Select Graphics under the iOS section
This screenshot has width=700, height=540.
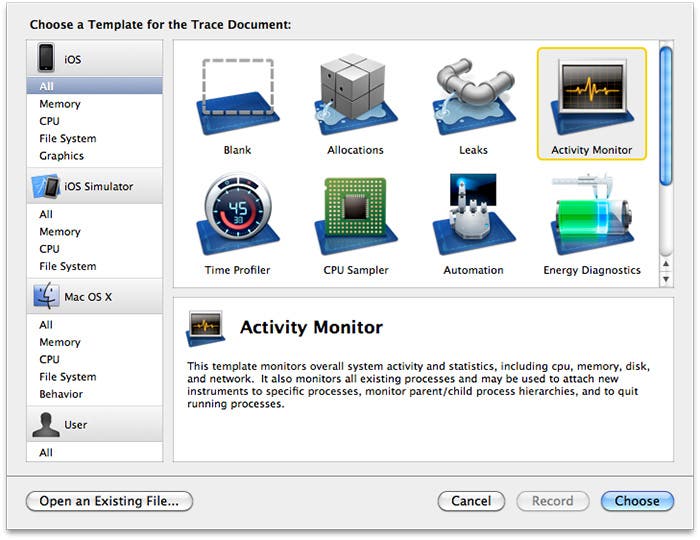click(94, 156)
